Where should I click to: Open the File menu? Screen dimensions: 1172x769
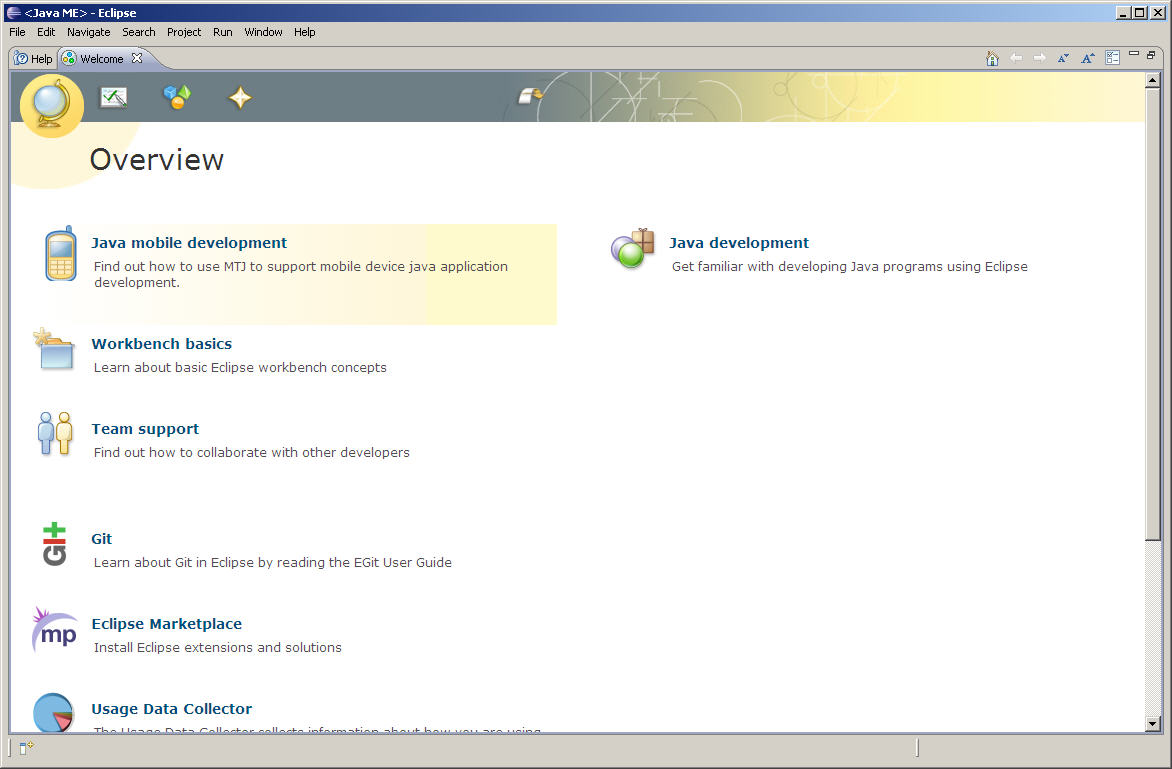17,32
